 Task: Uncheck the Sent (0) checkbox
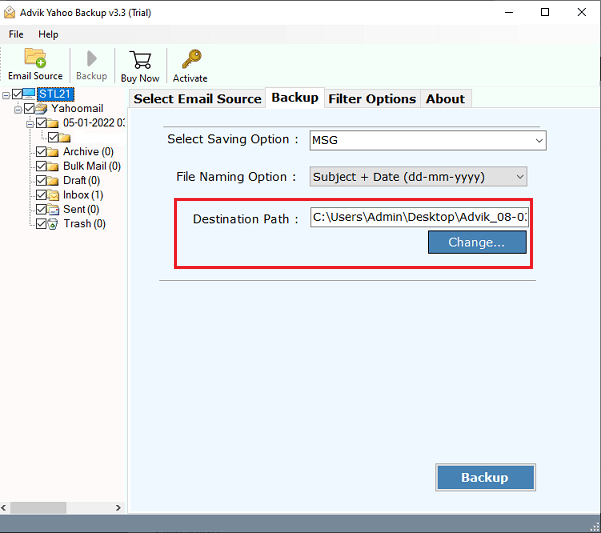(x=41, y=210)
